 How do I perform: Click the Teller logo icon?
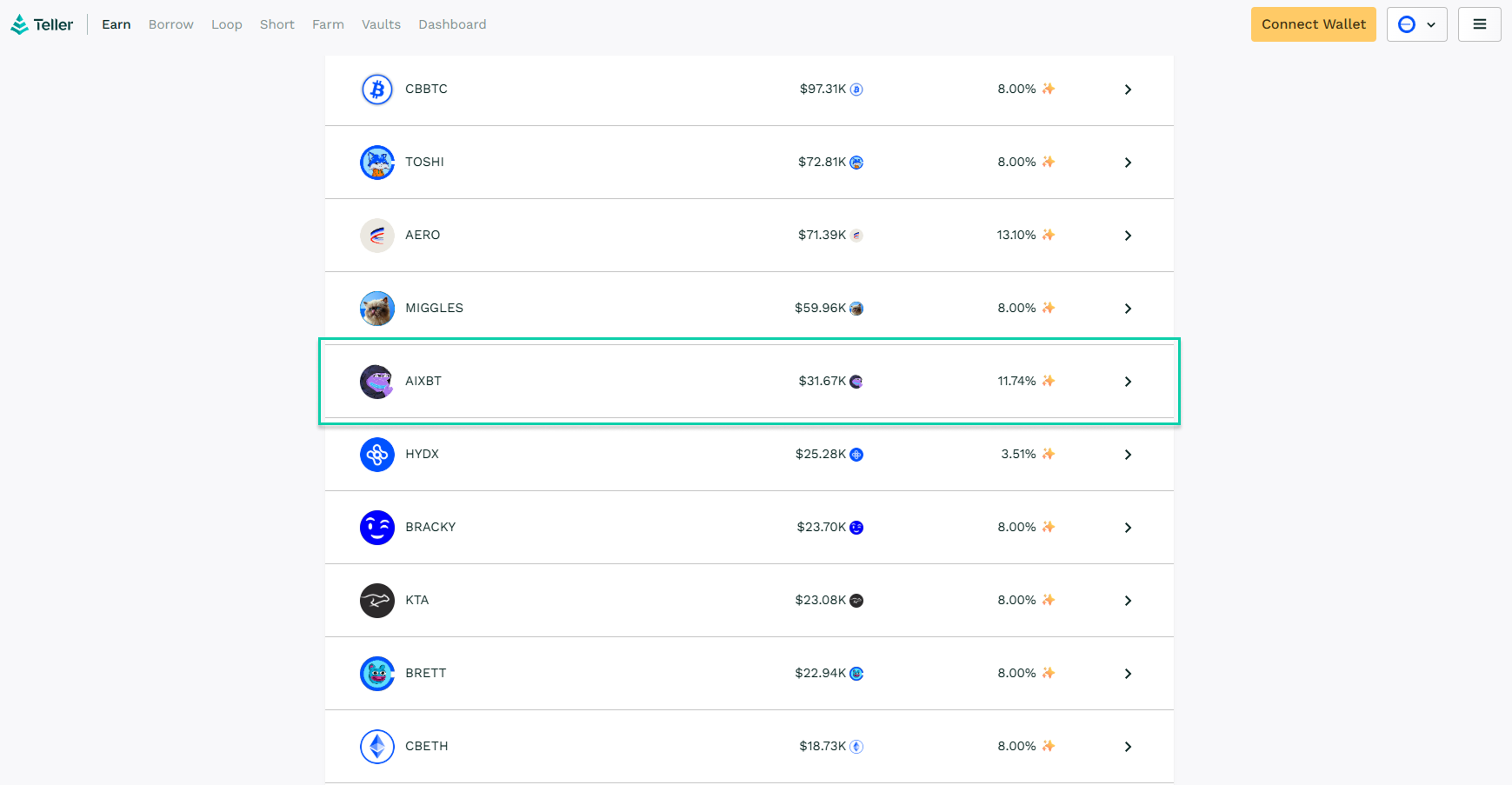[x=19, y=24]
